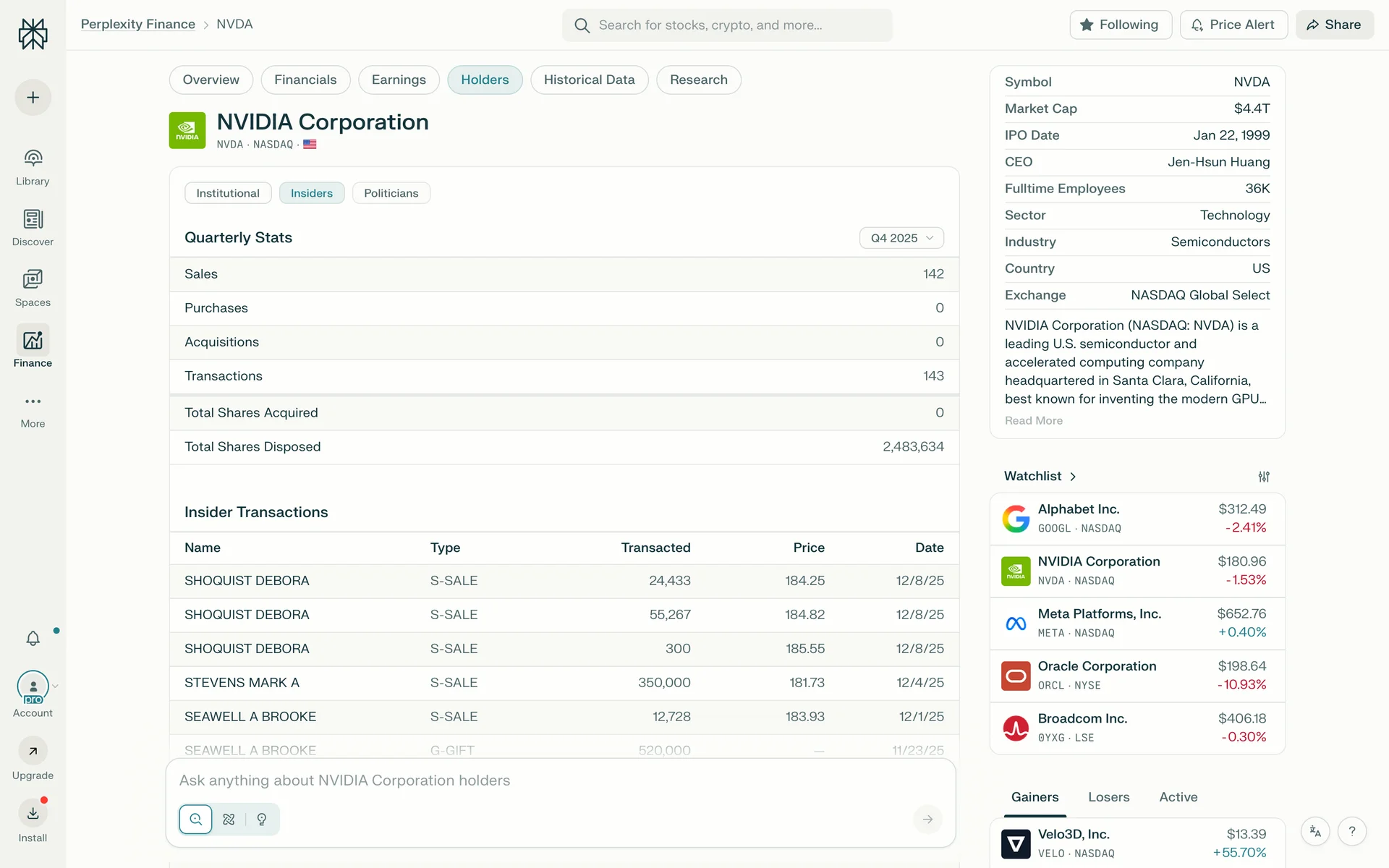Click the new thread plus icon

coord(33,98)
